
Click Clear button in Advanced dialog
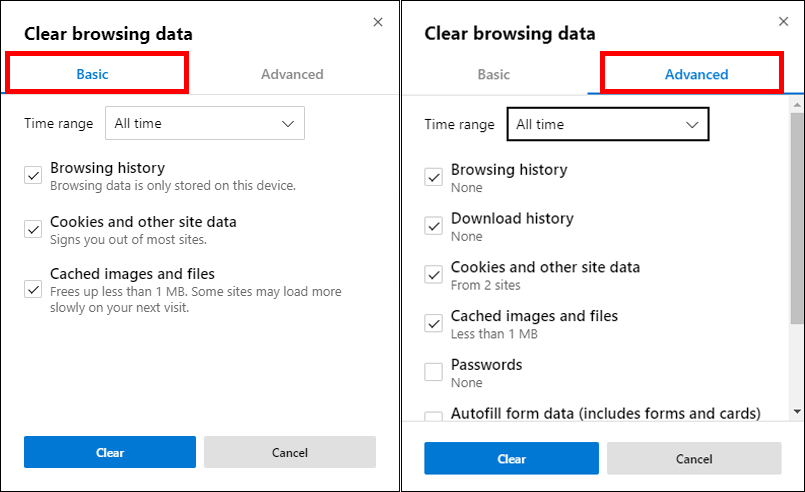[511, 458]
